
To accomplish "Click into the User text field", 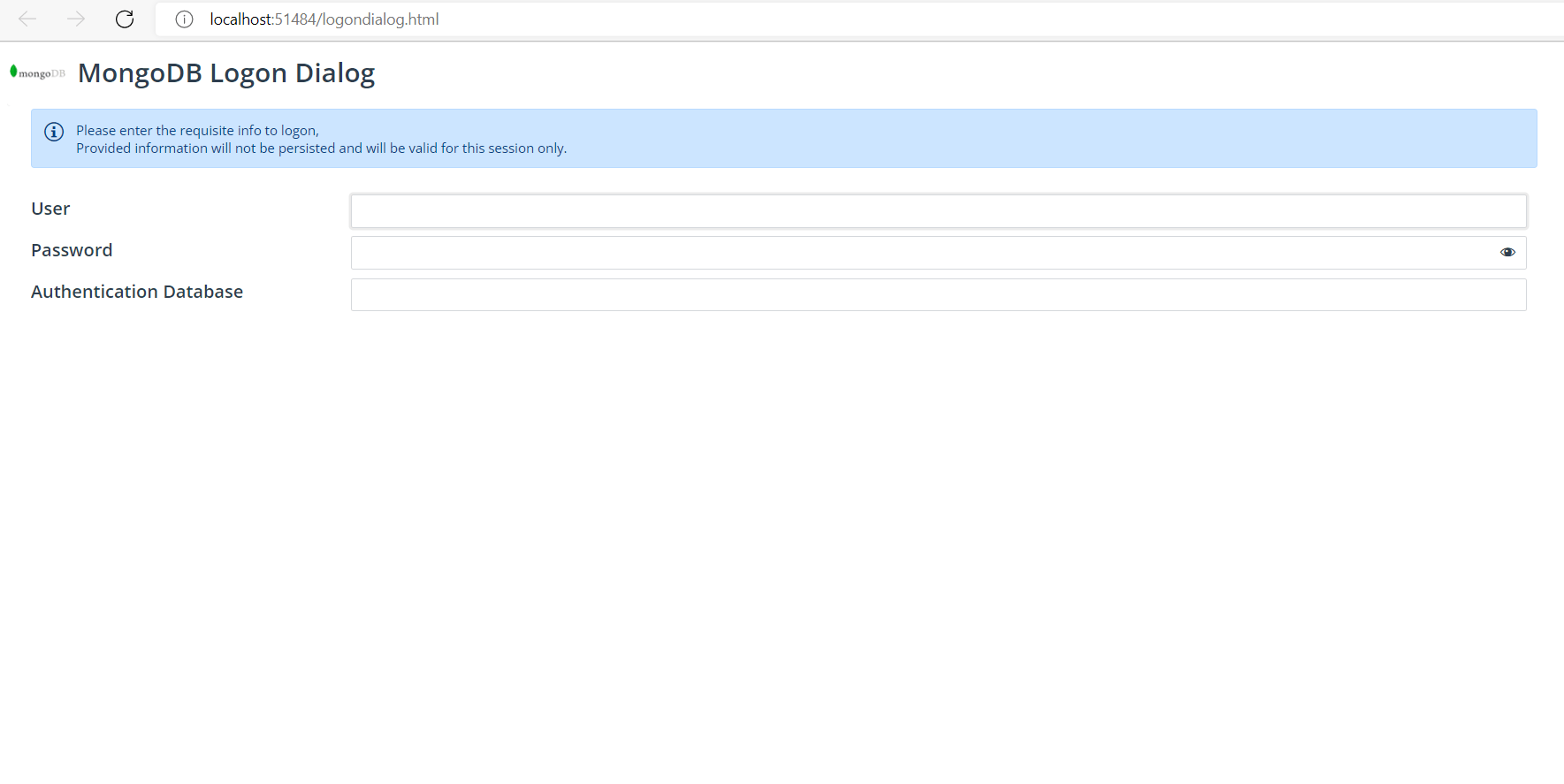I will point(937,211).
